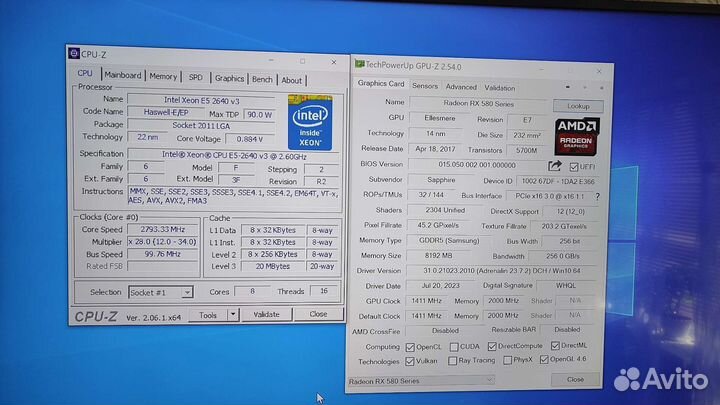Screen dimensions: 720x405
Task: Click the Package field Socket 2011 LGA
Action: coord(201,125)
